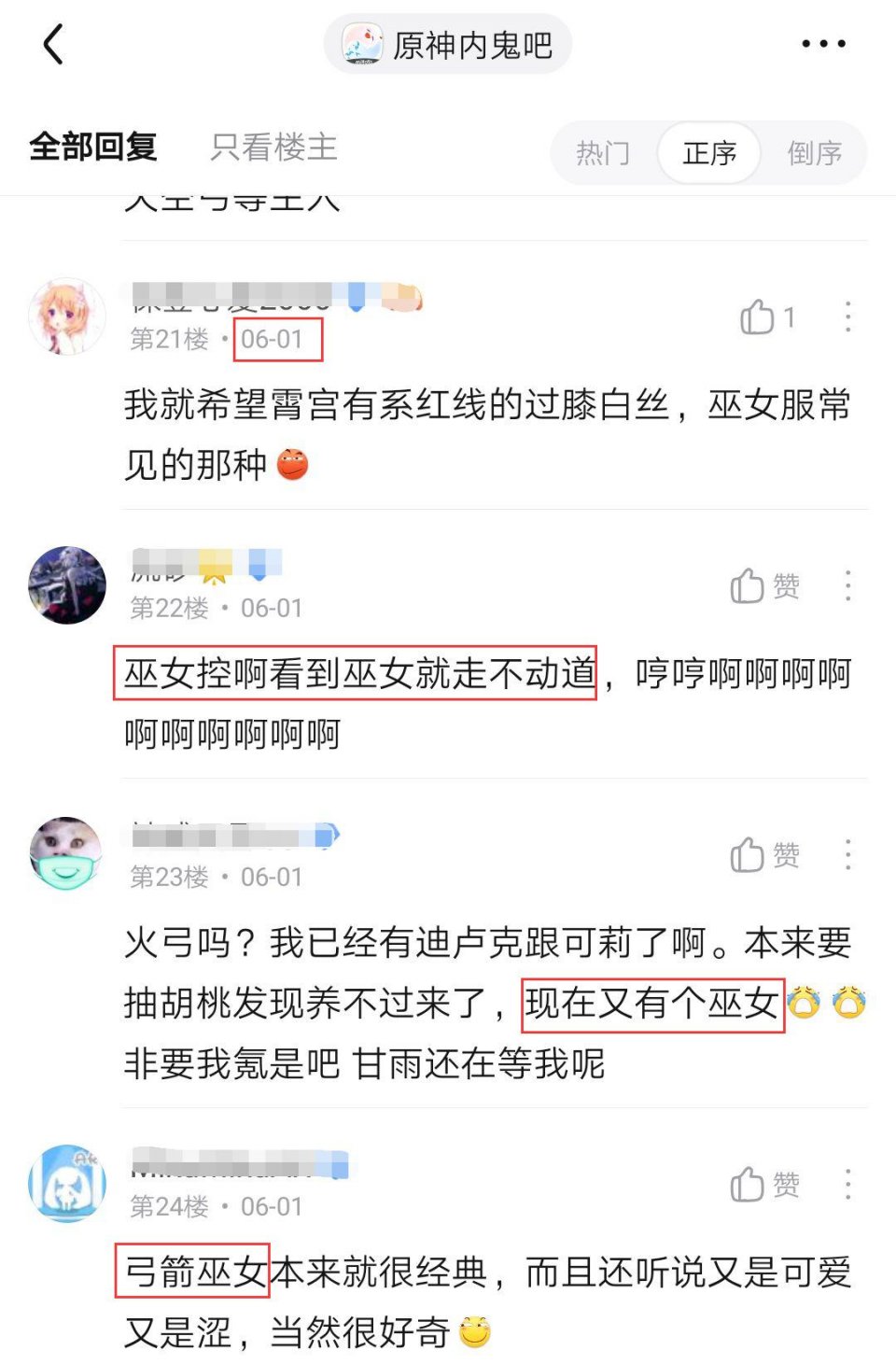Tap the back arrow icon
This screenshot has height=1364, width=896.
[x=54, y=44]
